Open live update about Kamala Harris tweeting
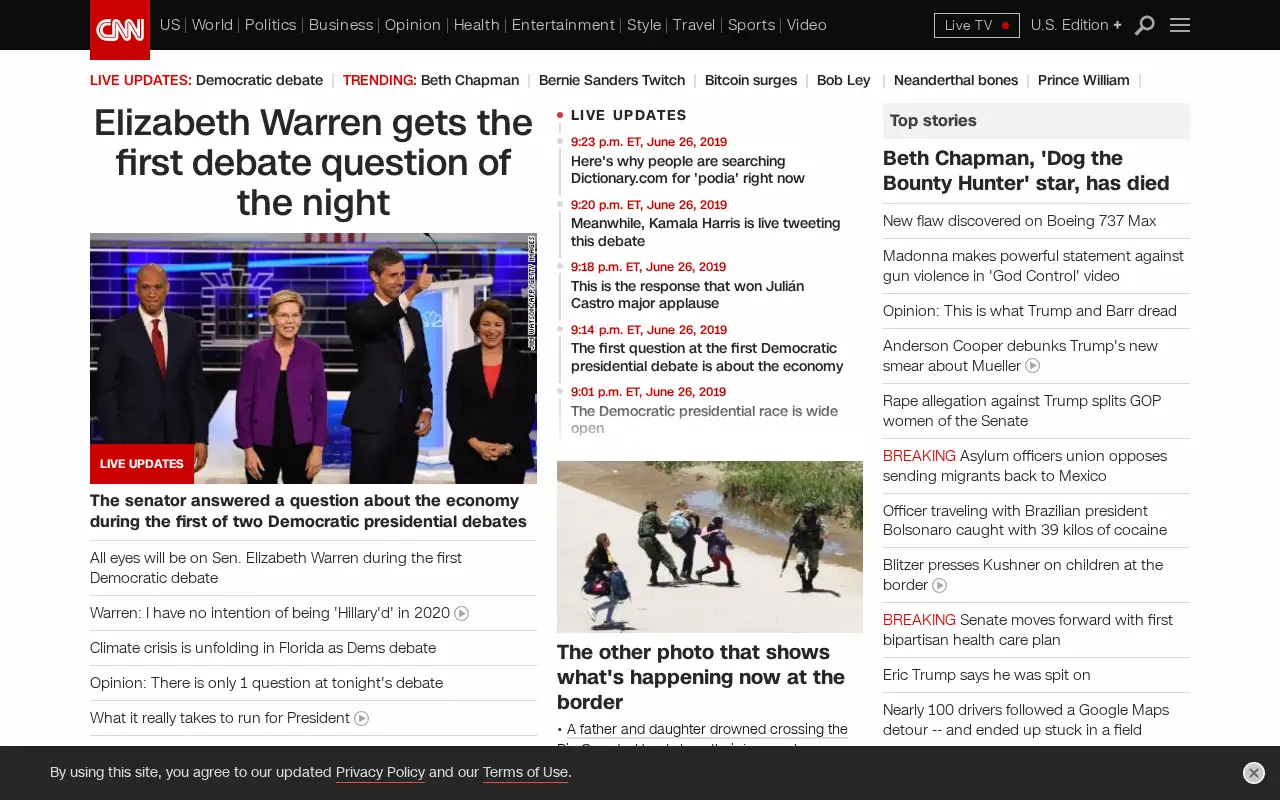1280x800 pixels. click(705, 232)
